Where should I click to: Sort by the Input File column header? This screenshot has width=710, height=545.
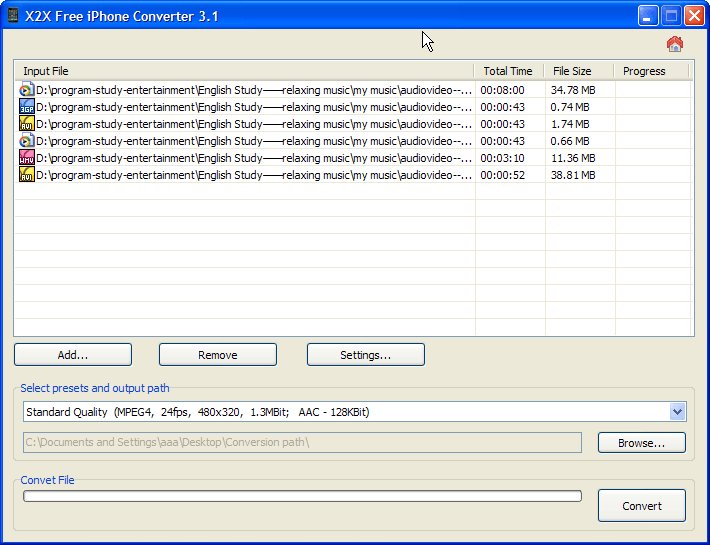pos(245,71)
